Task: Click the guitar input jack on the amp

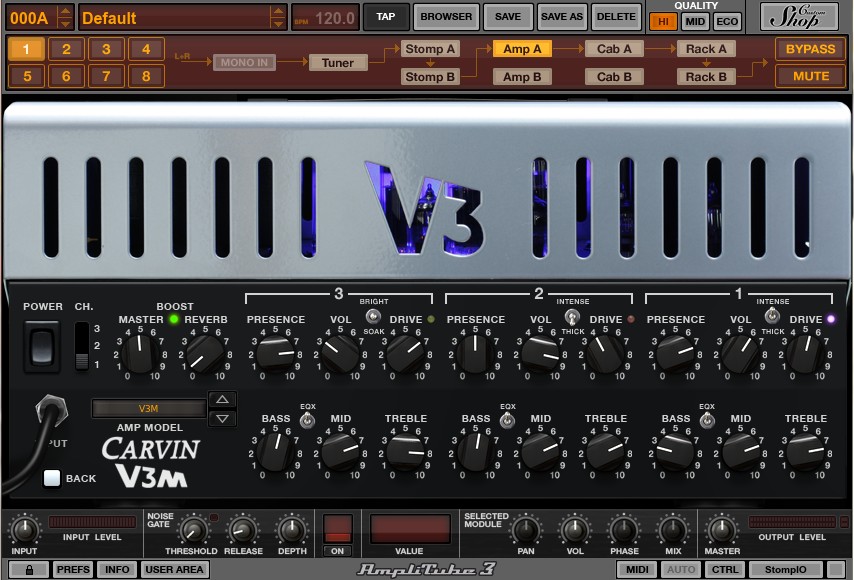Action: point(48,412)
